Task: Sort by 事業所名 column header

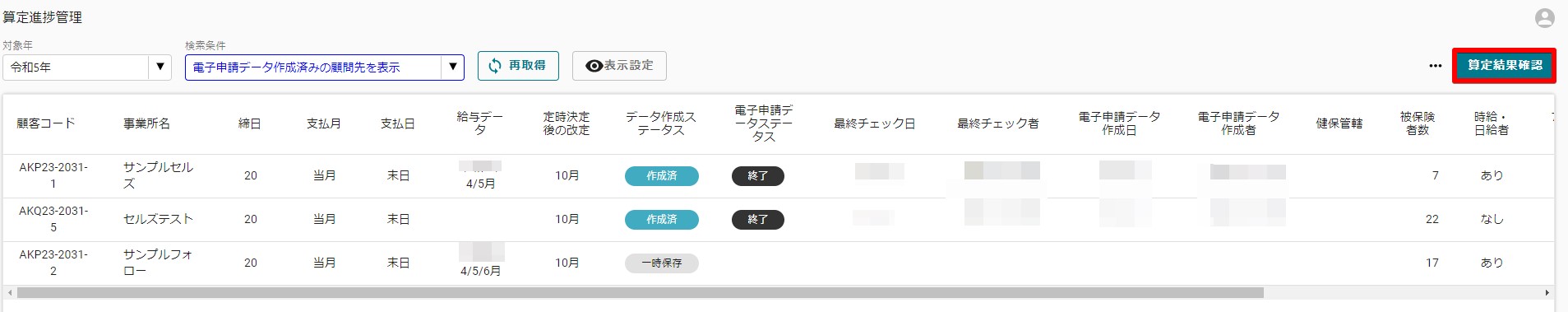Action: [146, 123]
